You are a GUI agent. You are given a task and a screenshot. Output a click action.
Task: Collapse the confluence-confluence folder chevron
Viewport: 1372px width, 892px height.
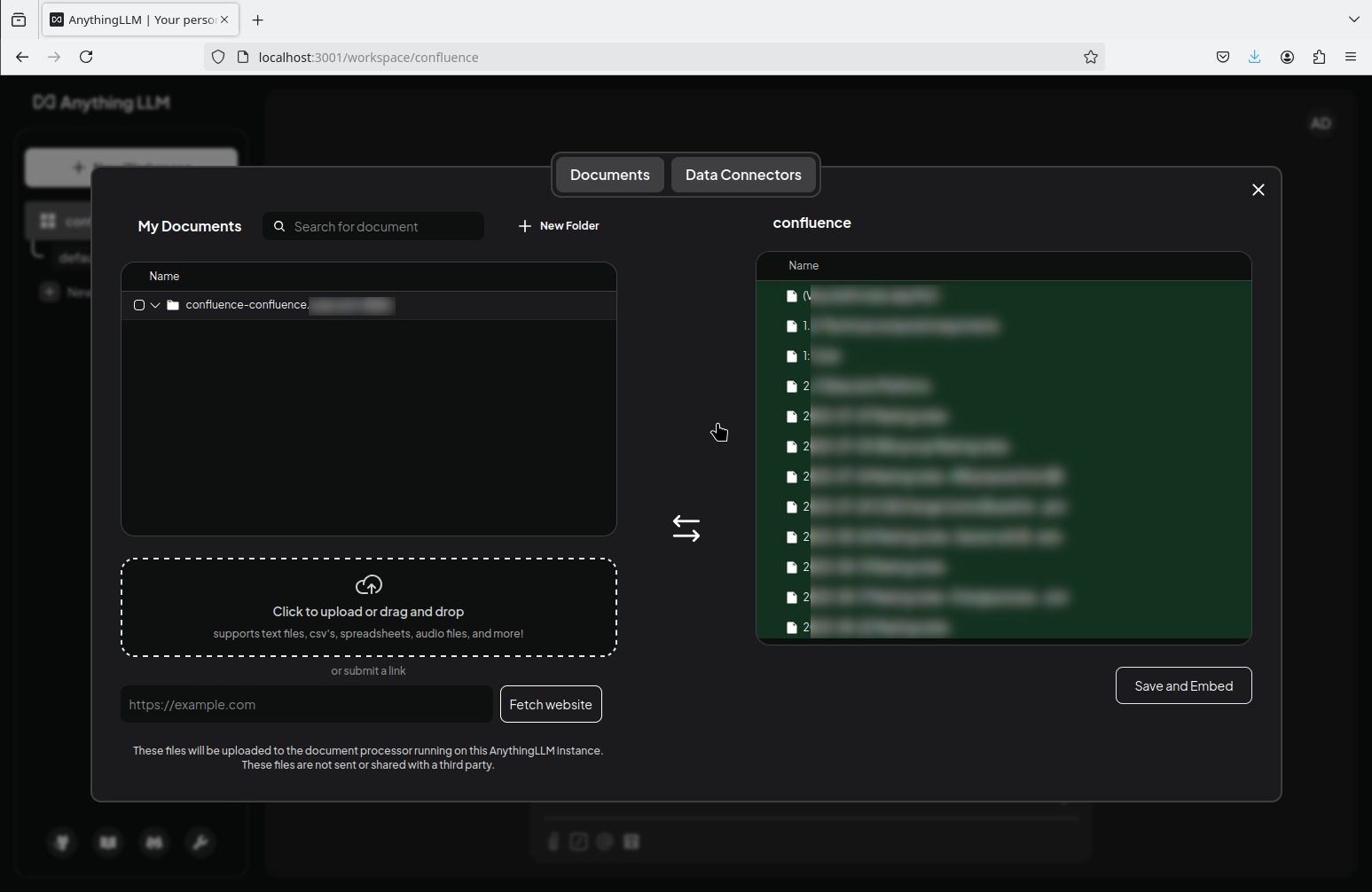[155, 305]
